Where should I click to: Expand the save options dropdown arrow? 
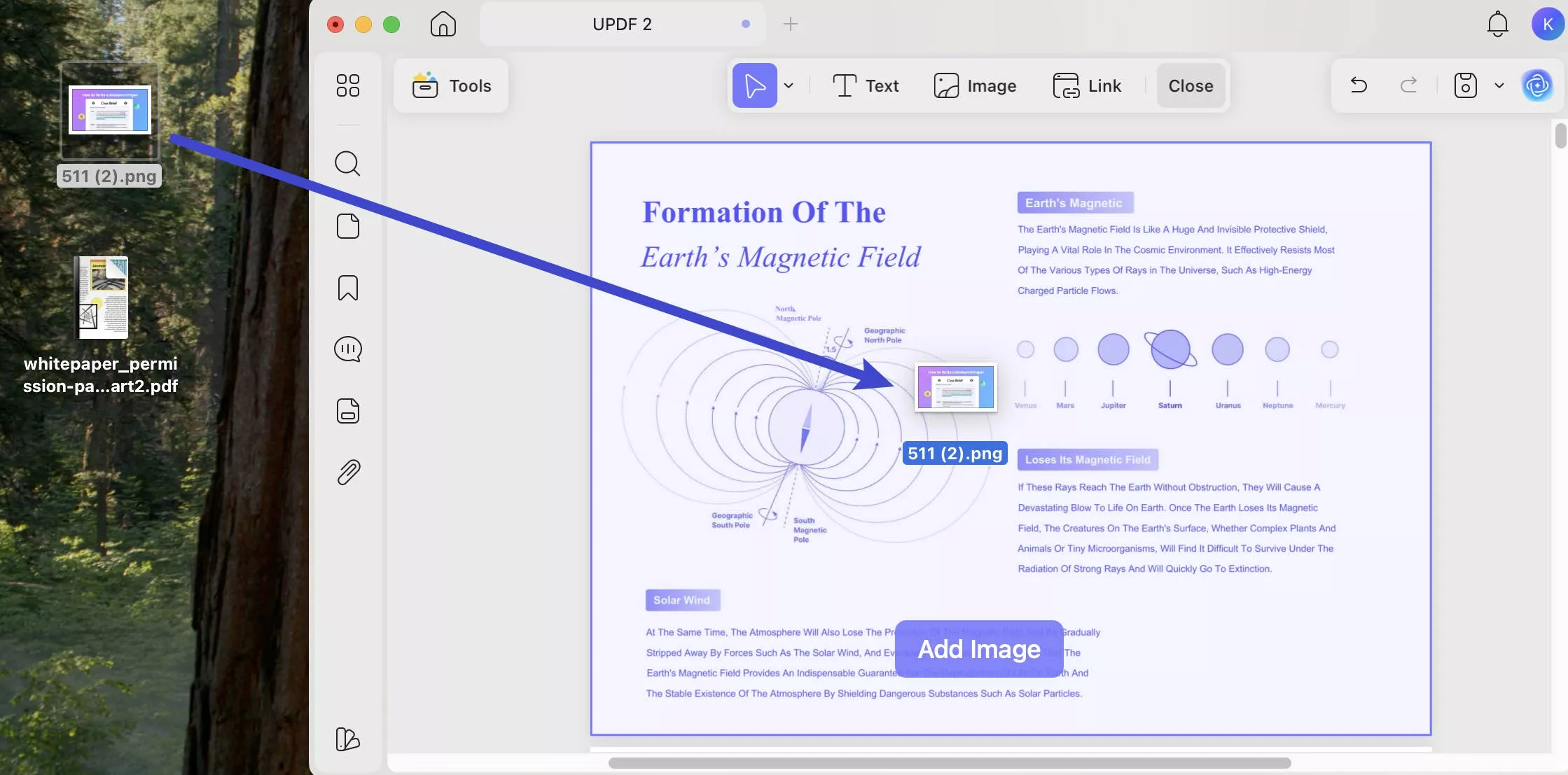(1499, 85)
